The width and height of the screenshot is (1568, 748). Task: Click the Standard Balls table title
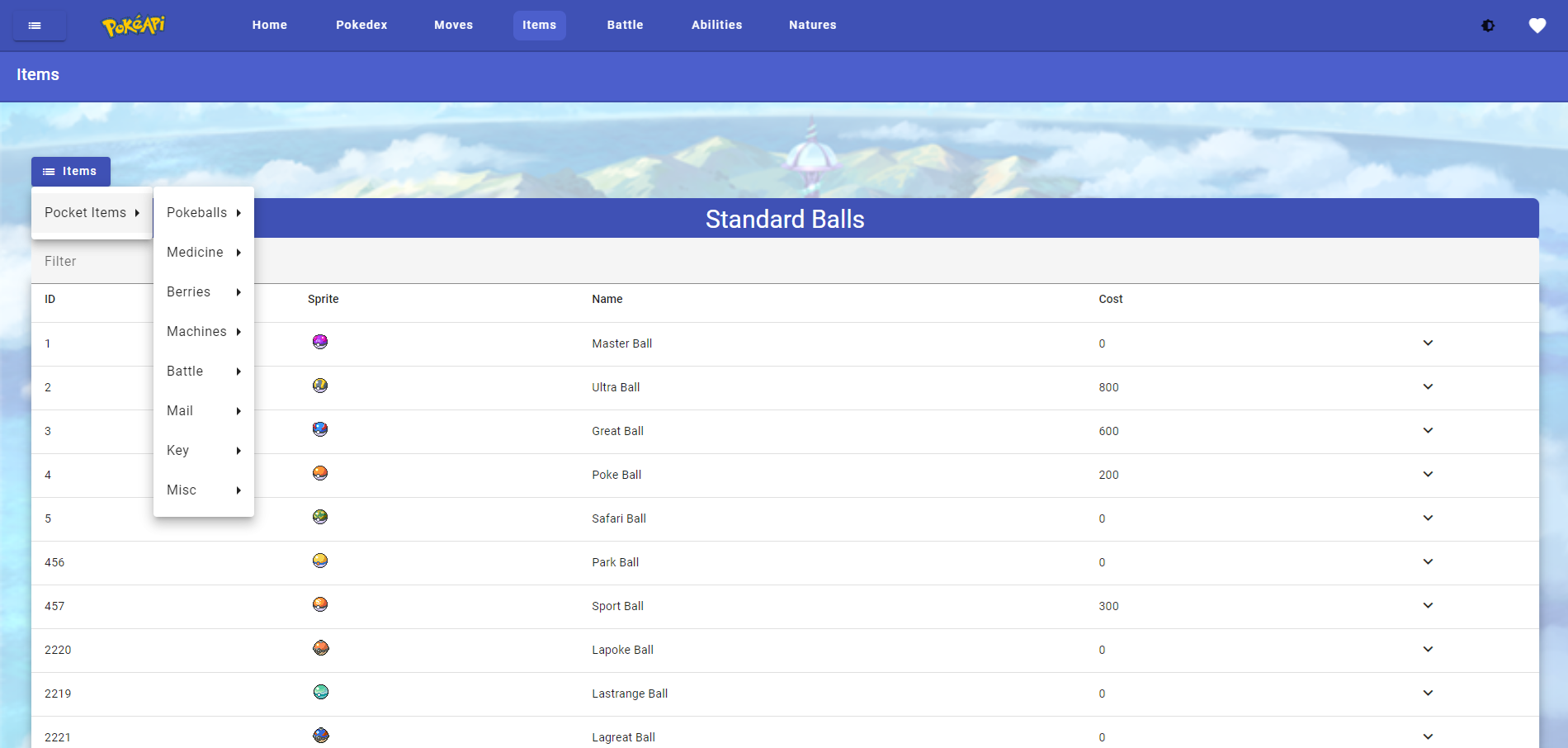[x=785, y=220]
